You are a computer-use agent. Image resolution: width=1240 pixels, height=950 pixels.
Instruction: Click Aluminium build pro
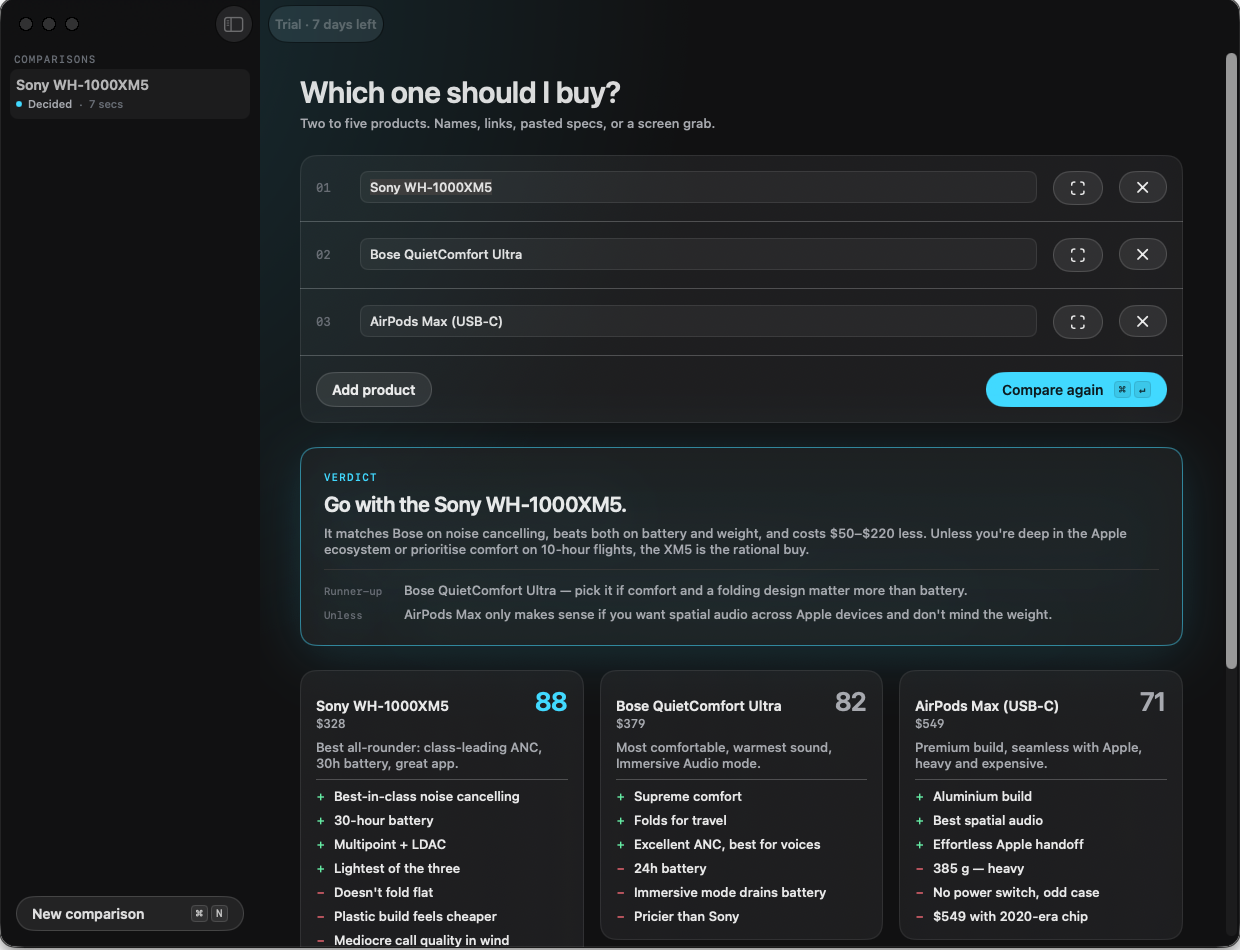[x=982, y=797]
